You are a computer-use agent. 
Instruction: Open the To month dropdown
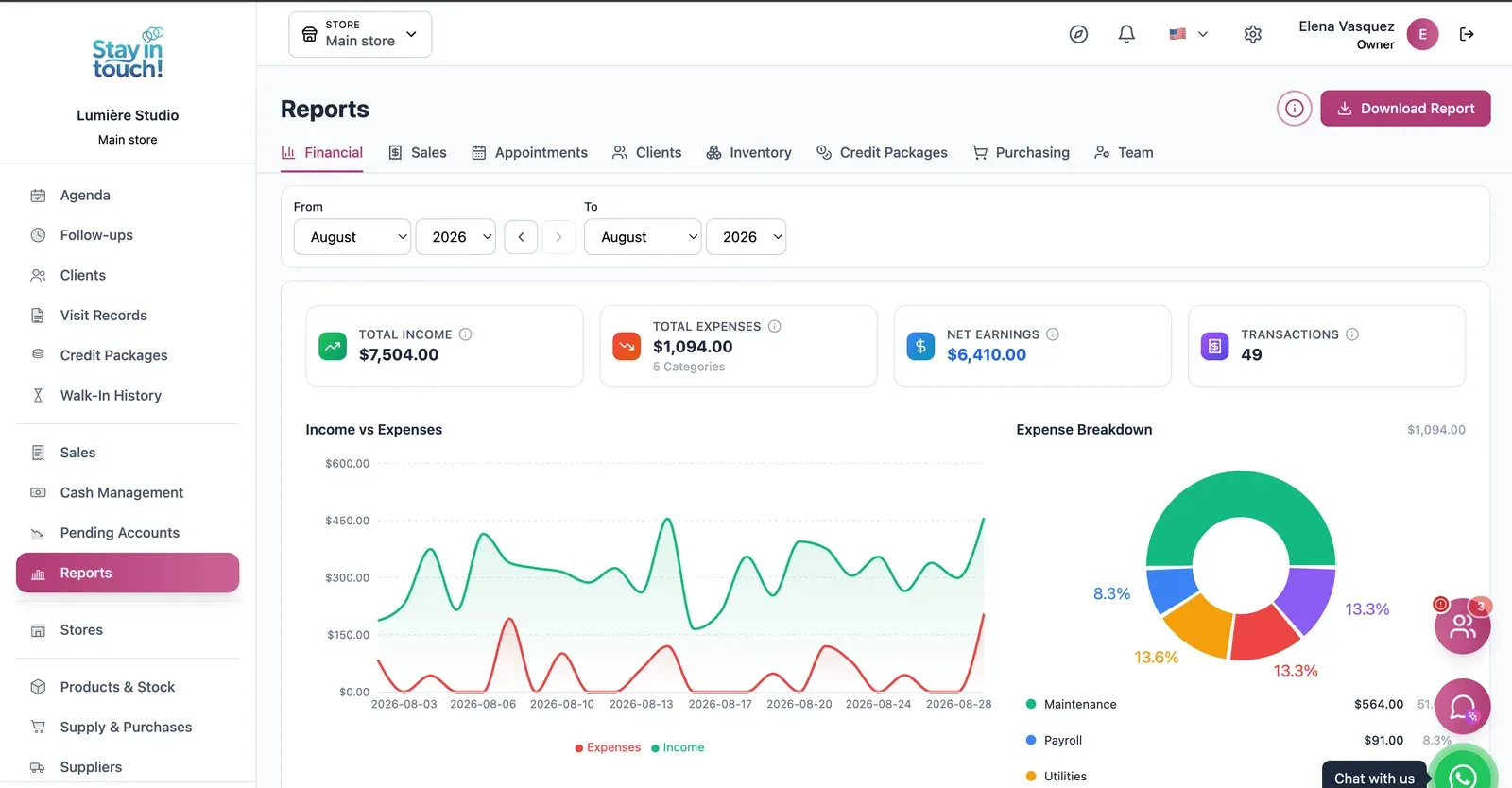coord(643,237)
